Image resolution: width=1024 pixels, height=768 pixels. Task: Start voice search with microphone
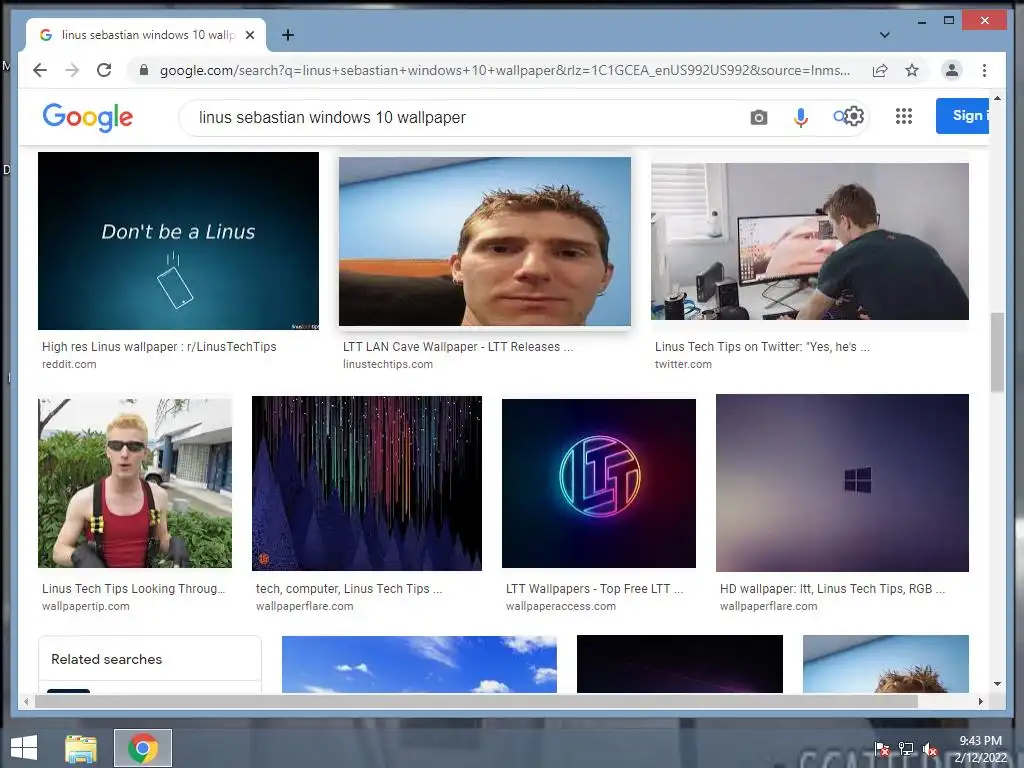click(801, 118)
